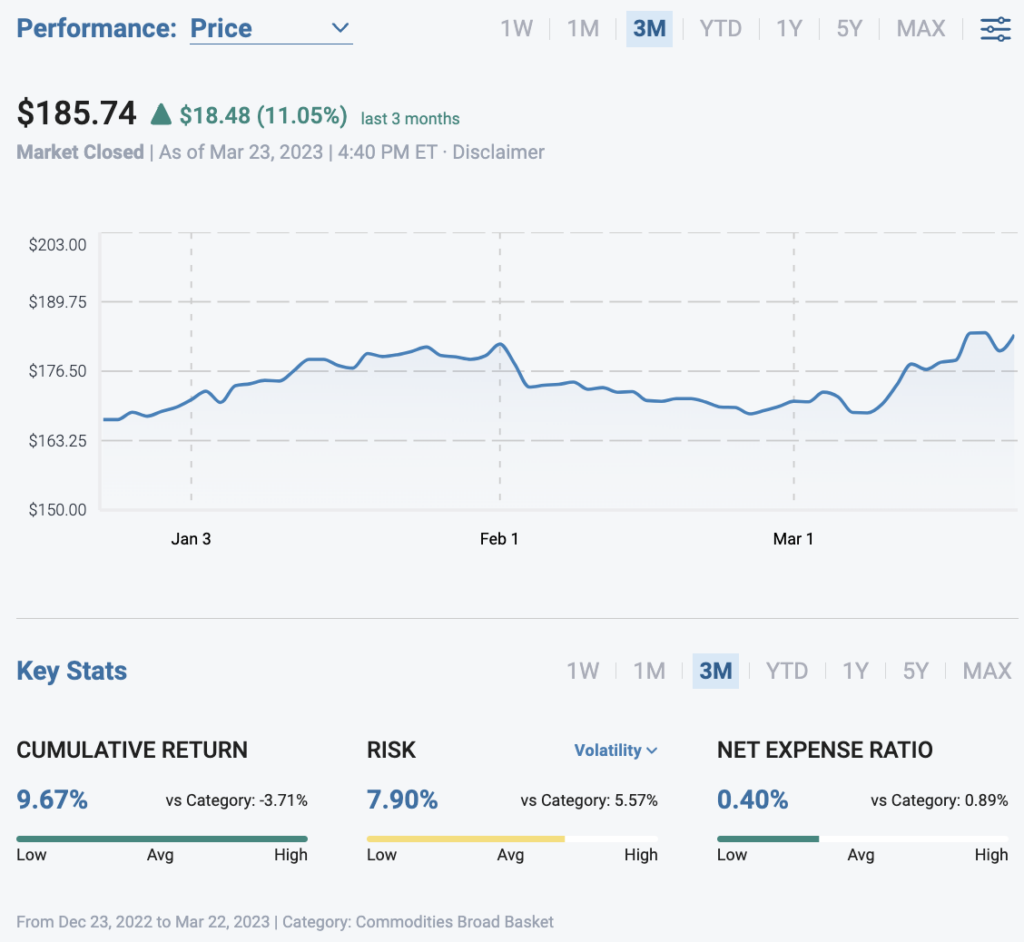Show 1Y performance chart range
The width and height of the screenshot is (1024, 942).
(789, 29)
